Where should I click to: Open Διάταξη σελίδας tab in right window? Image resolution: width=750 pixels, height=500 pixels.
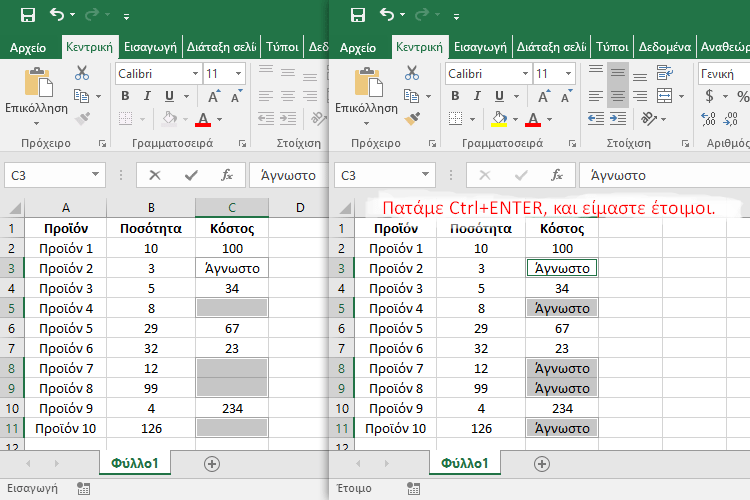pos(551,47)
